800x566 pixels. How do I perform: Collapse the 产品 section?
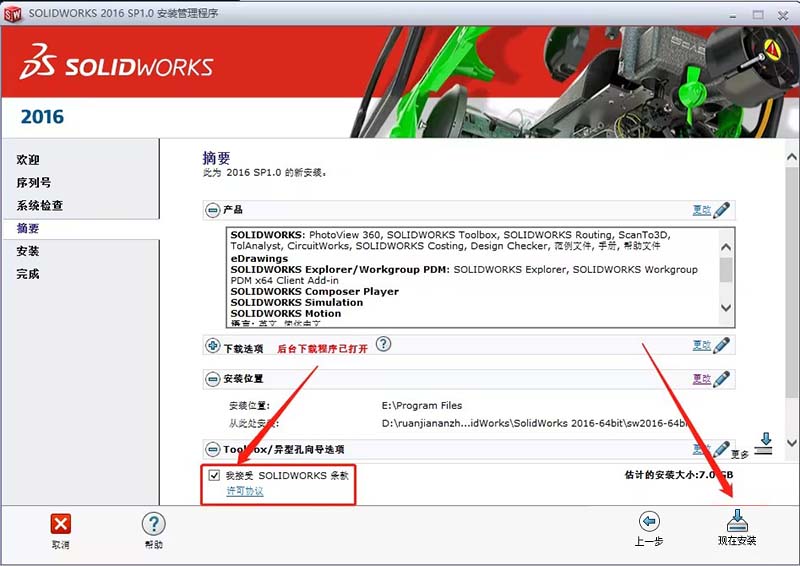[212, 210]
